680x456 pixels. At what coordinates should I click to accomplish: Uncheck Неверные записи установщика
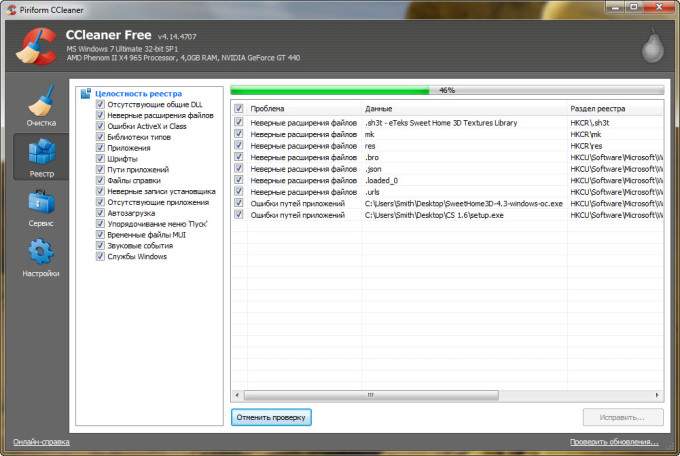[x=100, y=191]
